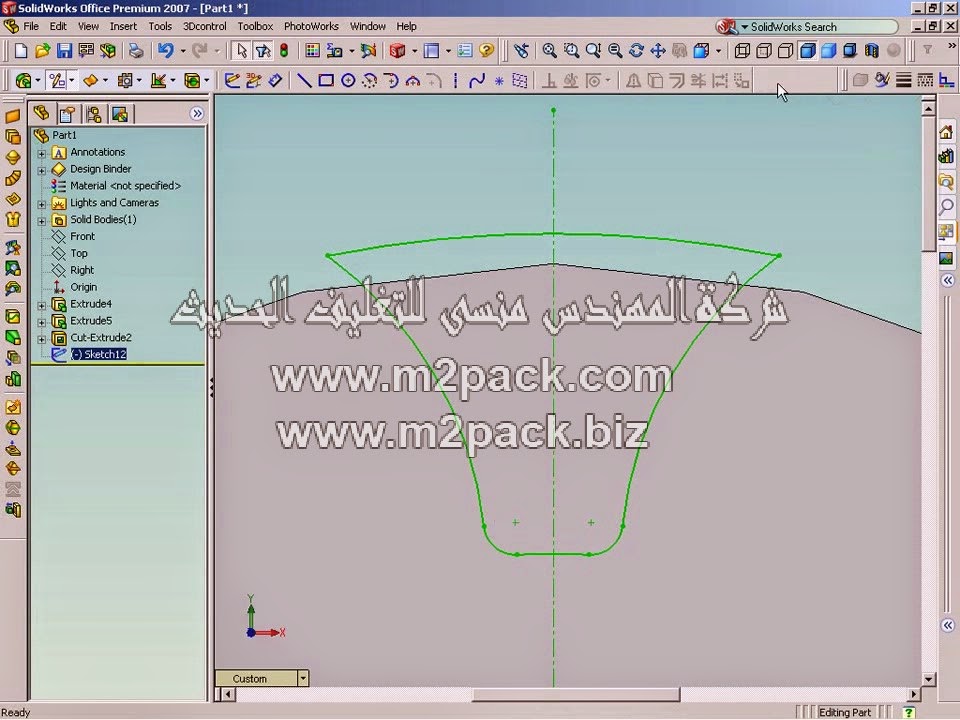
Task: Switch to the PropertyManager tab
Action: click(67, 114)
